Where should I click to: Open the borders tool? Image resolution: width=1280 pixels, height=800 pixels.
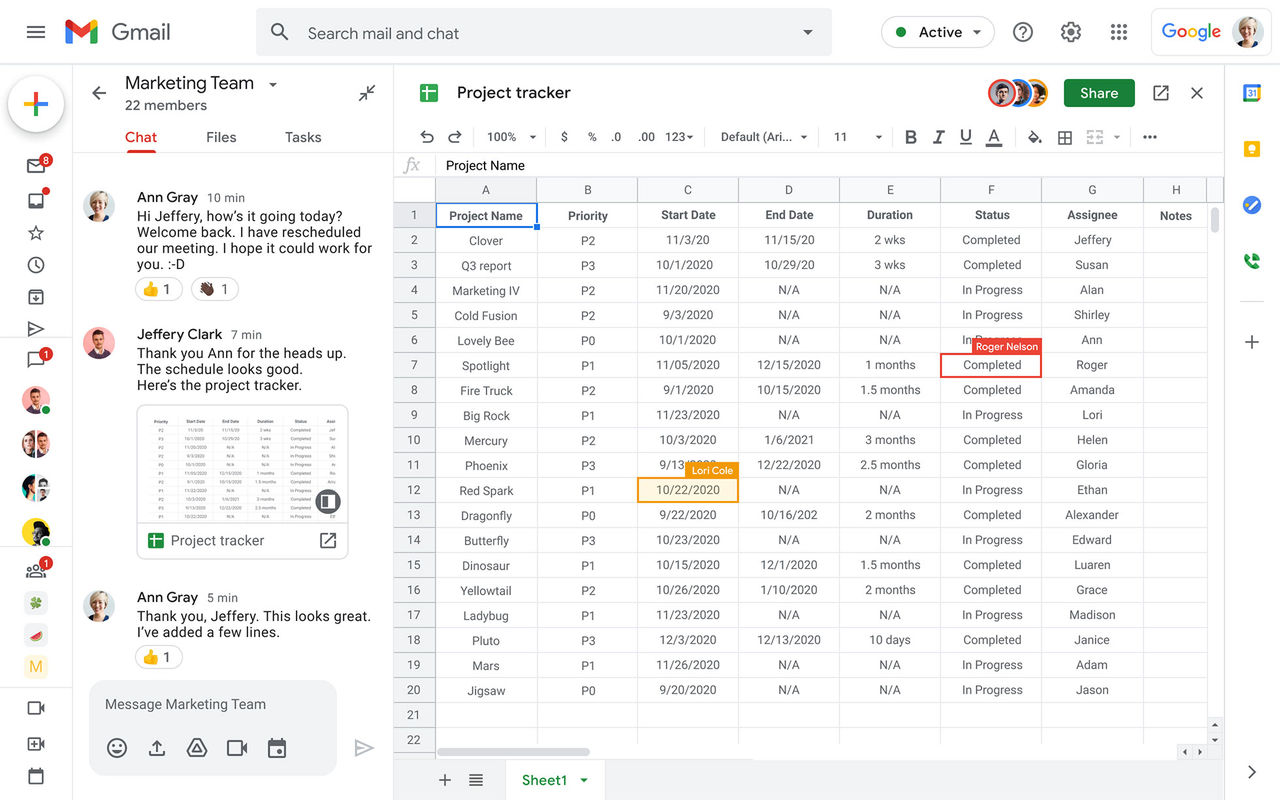coord(1065,137)
